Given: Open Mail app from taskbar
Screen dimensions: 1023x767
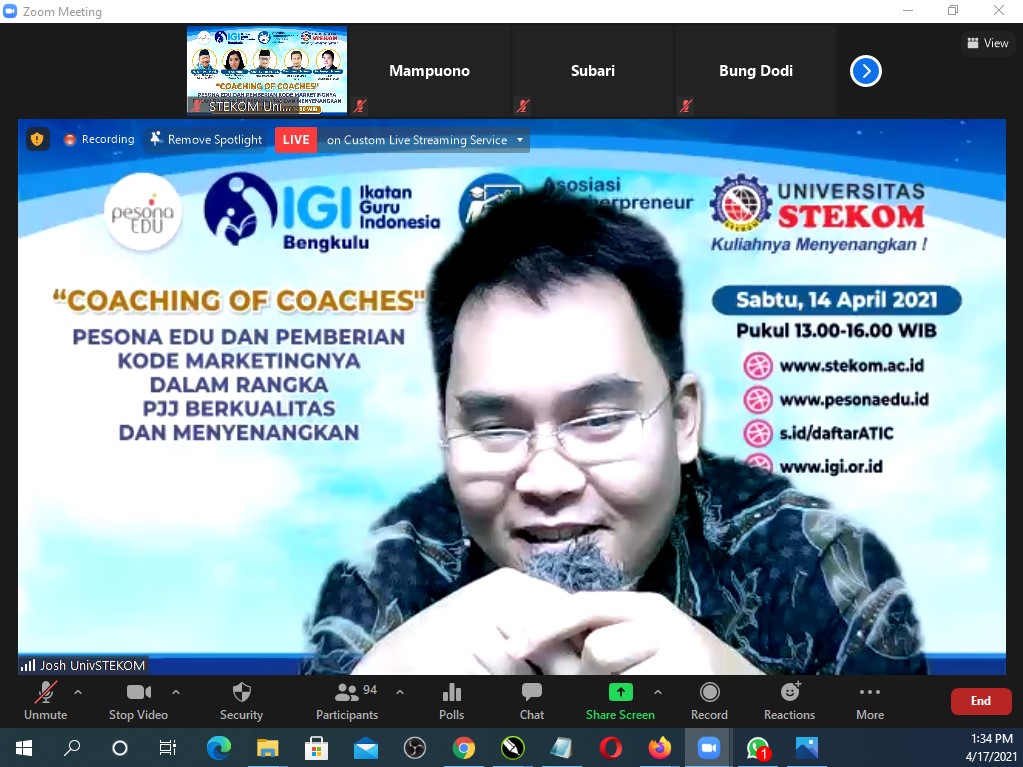Looking at the screenshot, I should [366, 747].
